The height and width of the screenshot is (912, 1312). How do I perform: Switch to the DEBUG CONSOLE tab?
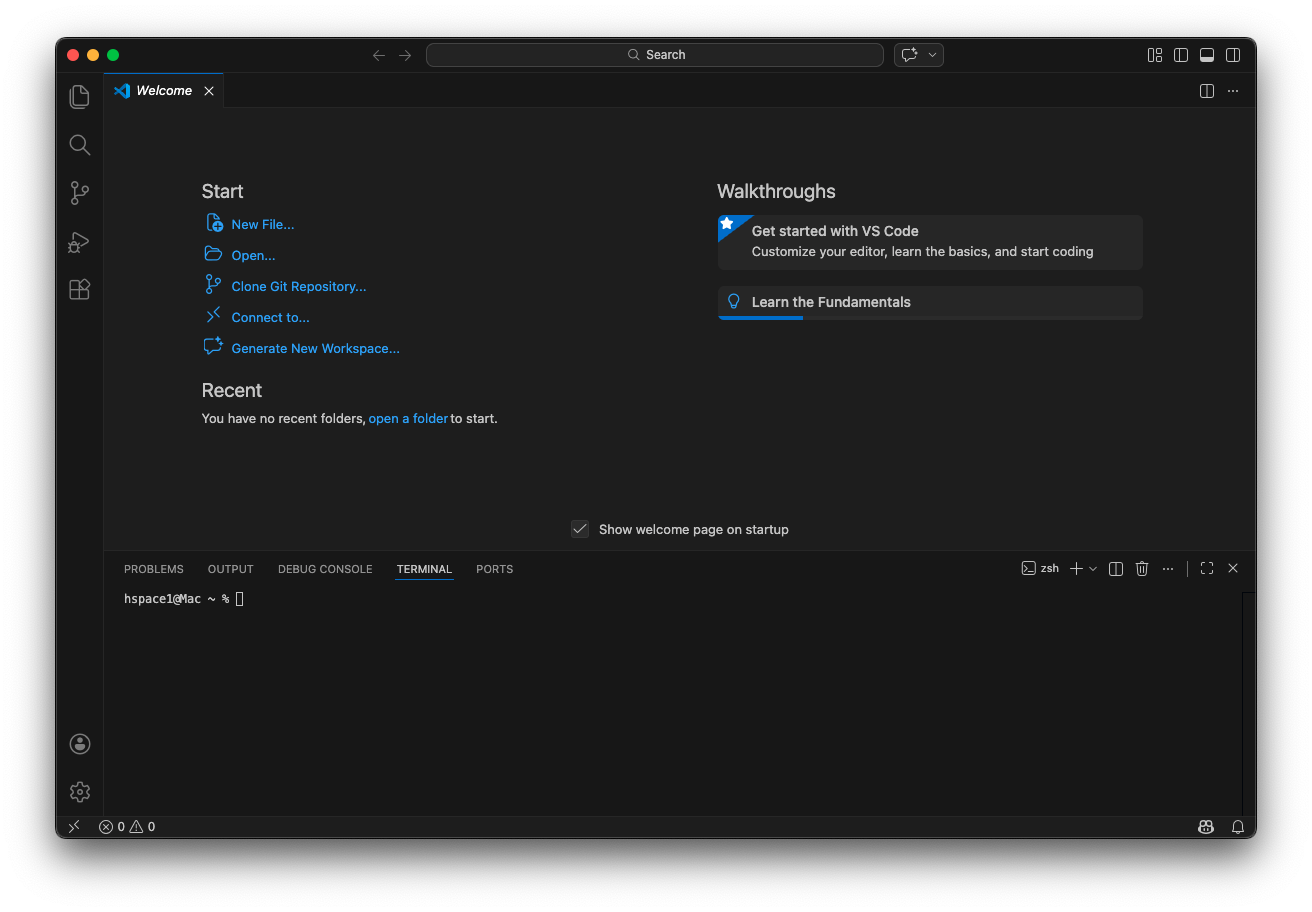325,569
